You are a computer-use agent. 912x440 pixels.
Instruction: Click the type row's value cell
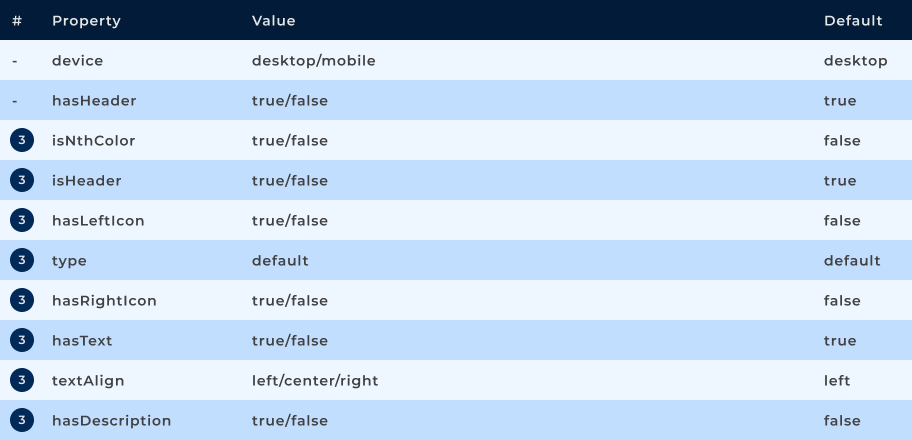[280, 261]
